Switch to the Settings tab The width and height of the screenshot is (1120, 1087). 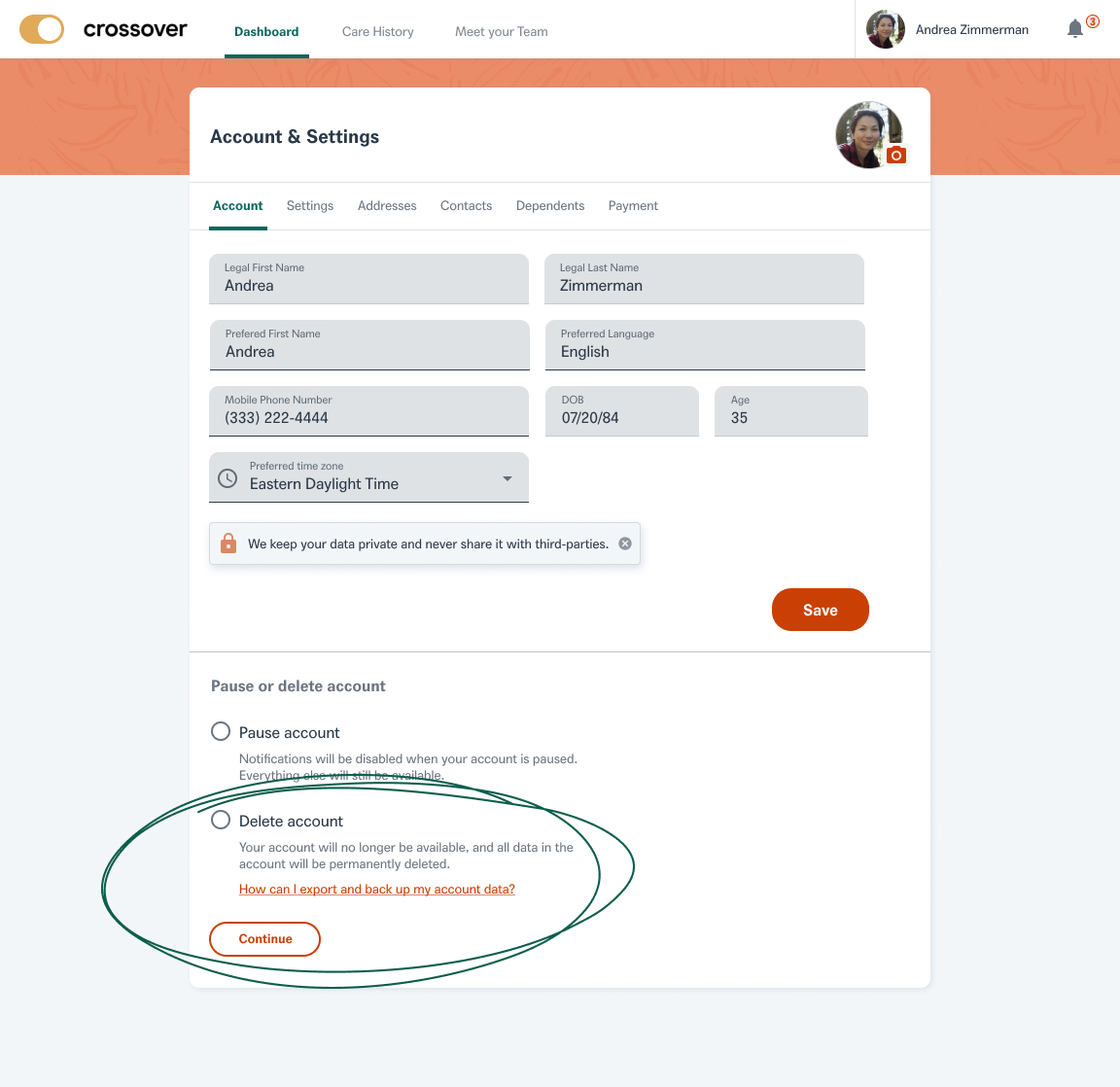click(x=310, y=206)
